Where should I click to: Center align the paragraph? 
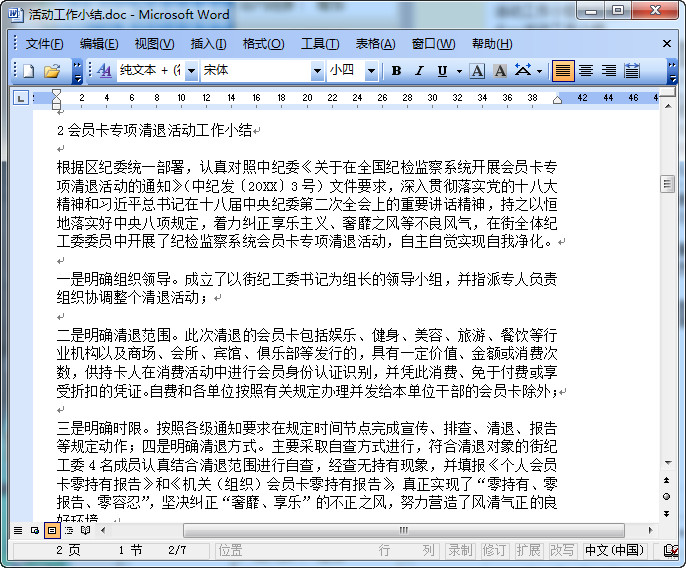coord(586,71)
